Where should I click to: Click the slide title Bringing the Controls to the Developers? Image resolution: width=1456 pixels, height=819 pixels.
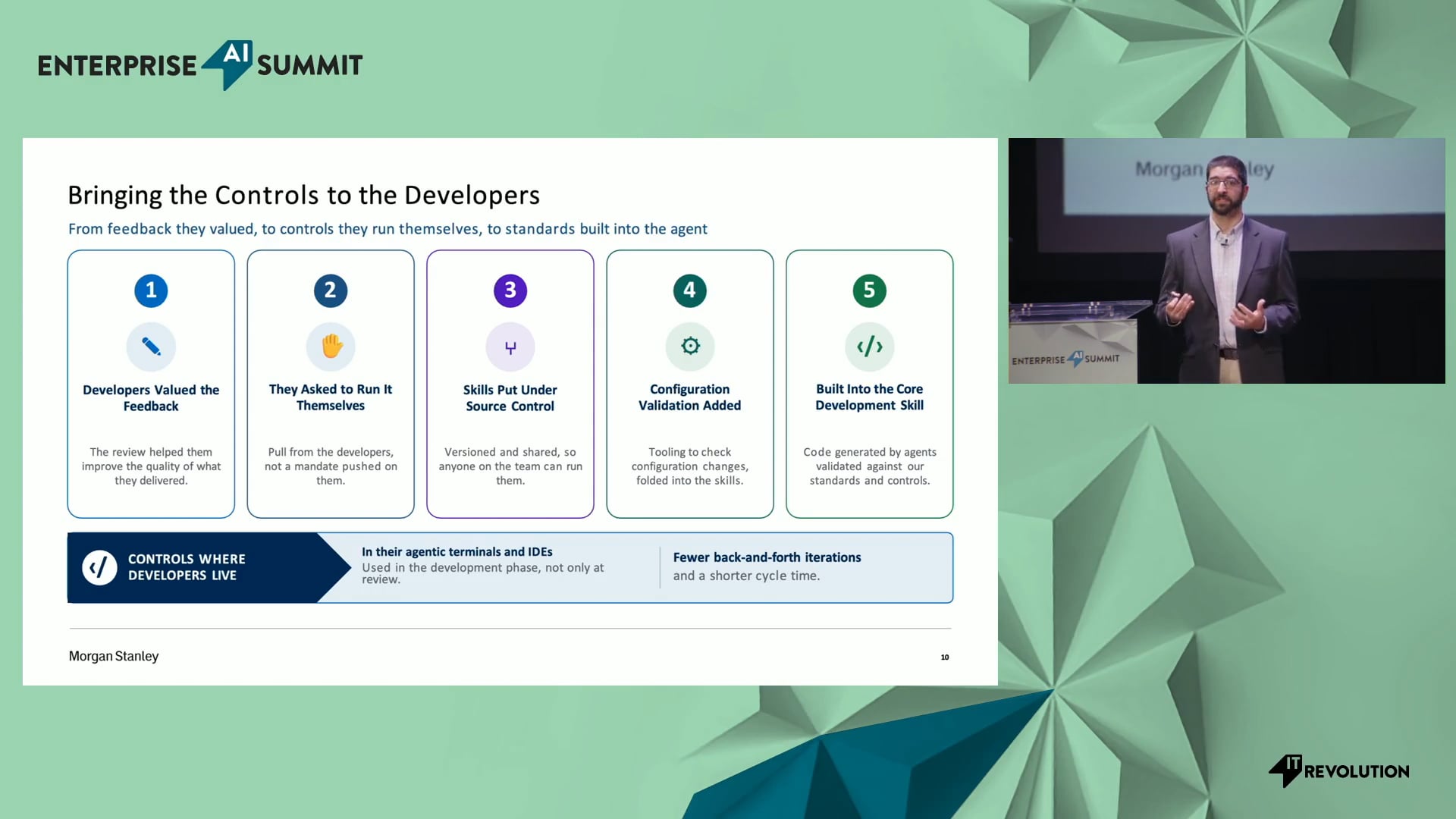(303, 195)
